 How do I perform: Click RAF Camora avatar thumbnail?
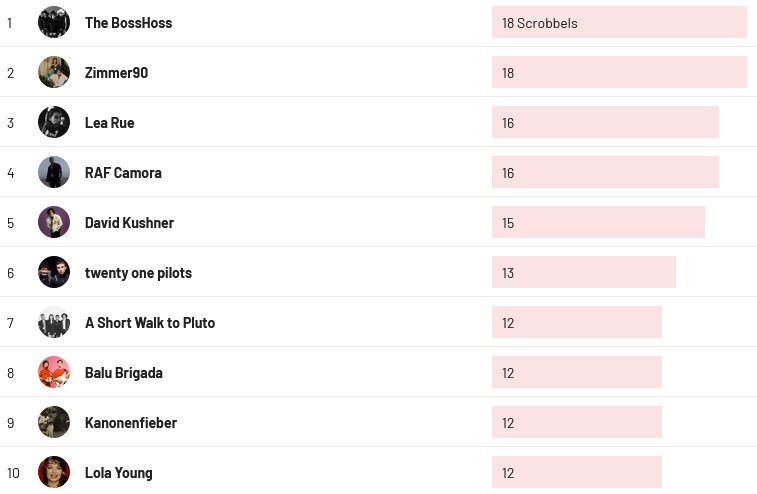[x=54, y=172]
